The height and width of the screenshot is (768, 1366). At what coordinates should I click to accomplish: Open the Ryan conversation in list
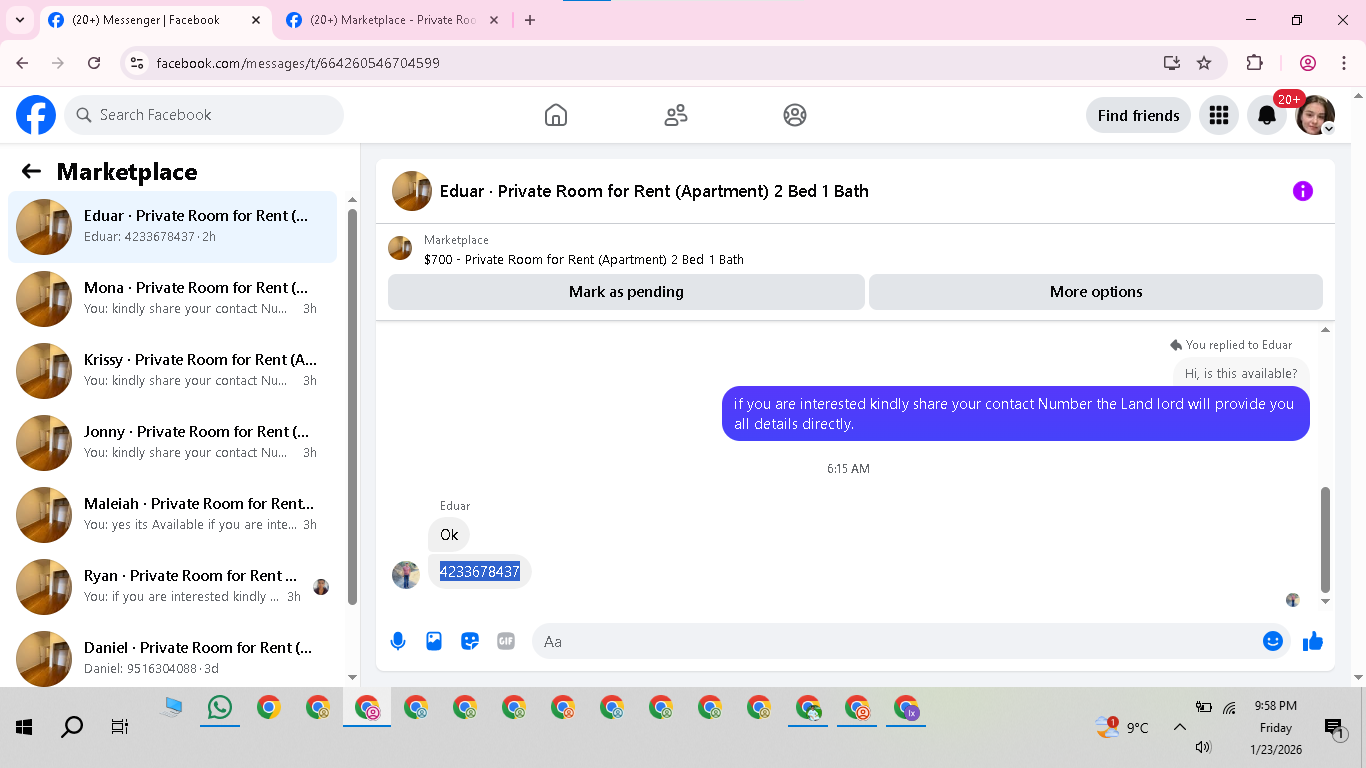(173, 586)
